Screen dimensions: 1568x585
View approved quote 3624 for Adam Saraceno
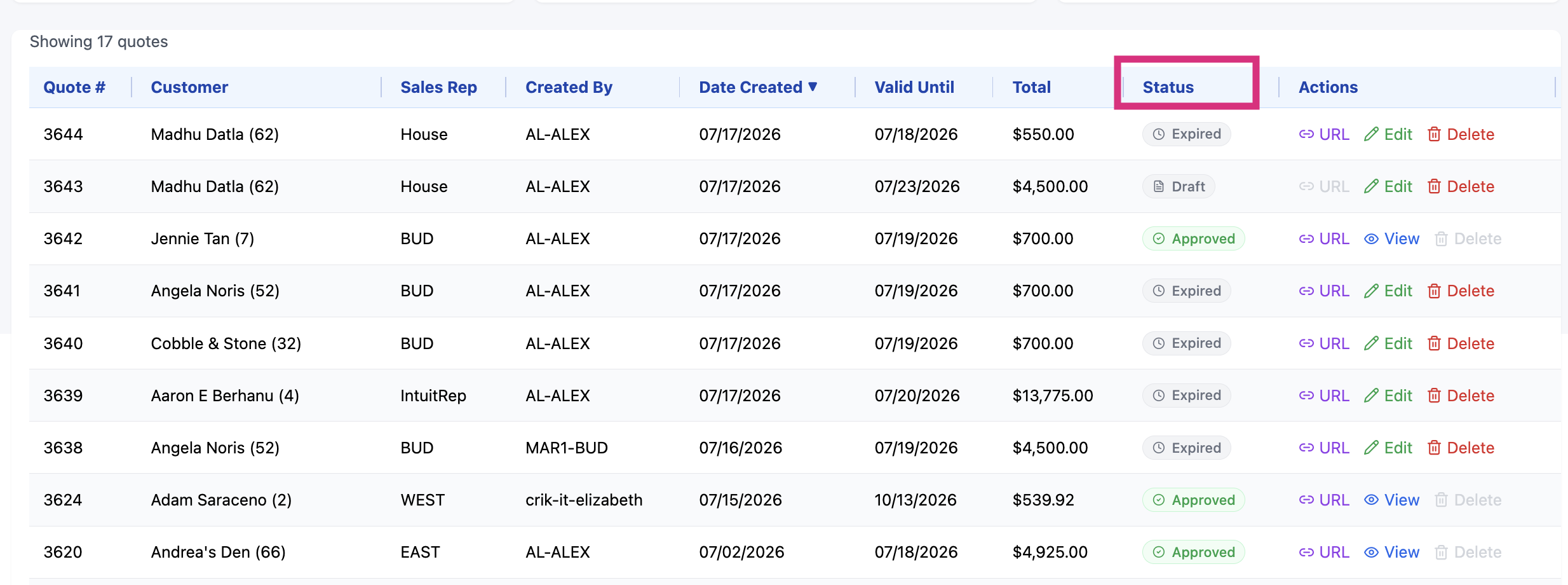(x=1391, y=500)
